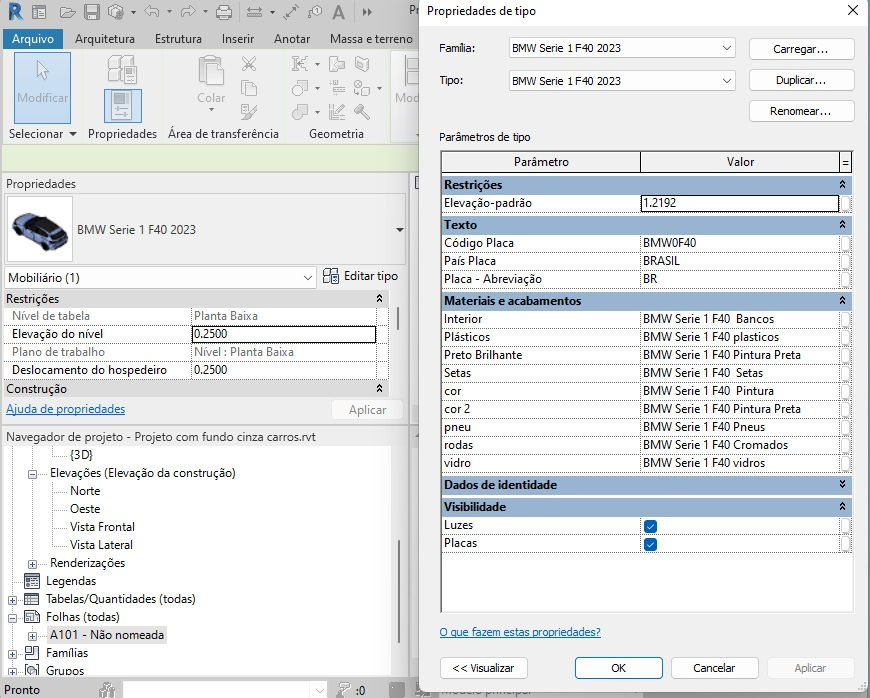
Task: Click OK in type properties dialog
Action: pyautogui.click(x=619, y=668)
